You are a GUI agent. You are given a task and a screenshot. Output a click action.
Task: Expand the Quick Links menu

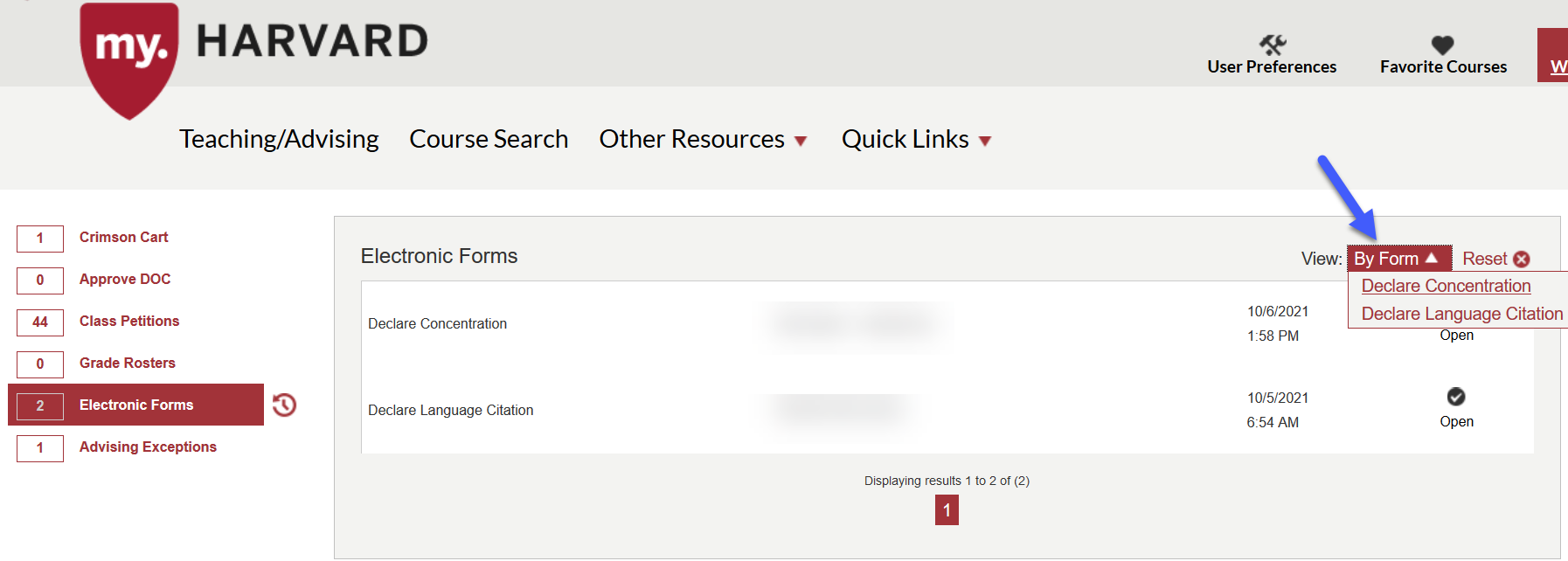pyautogui.click(x=916, y=140)
